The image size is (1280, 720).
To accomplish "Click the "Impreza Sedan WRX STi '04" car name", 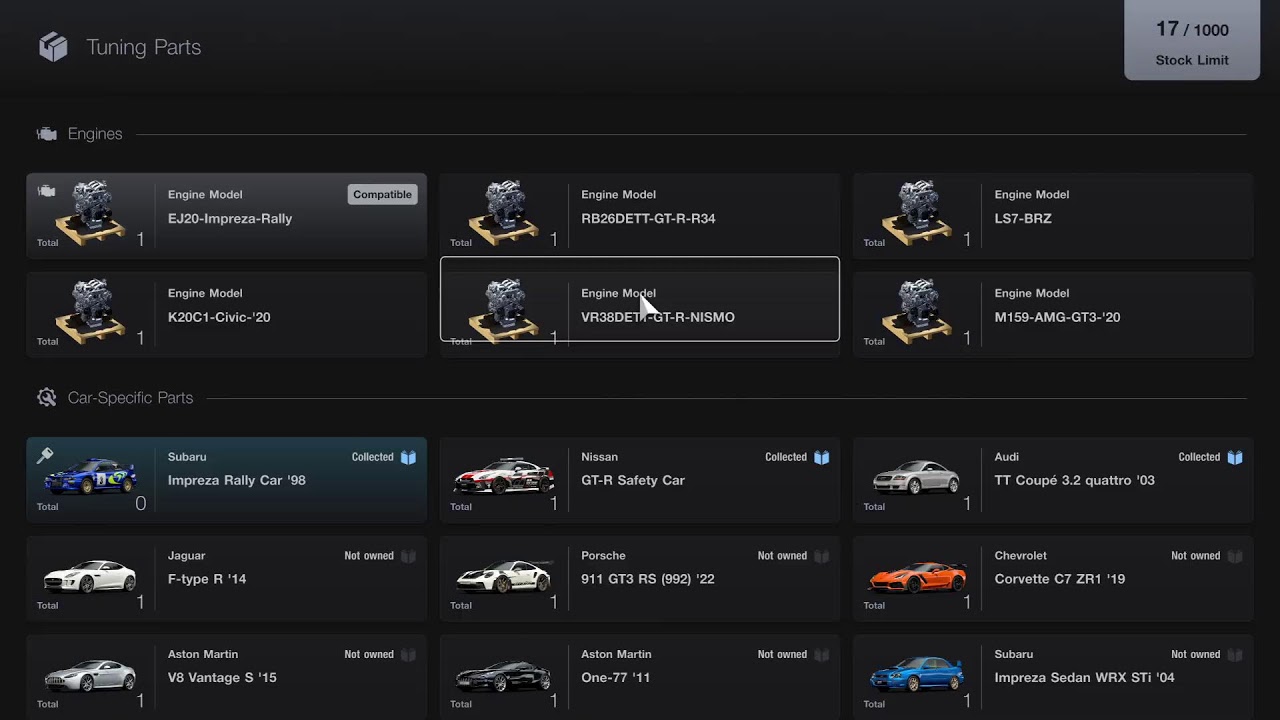I will tap(1084, 679).
